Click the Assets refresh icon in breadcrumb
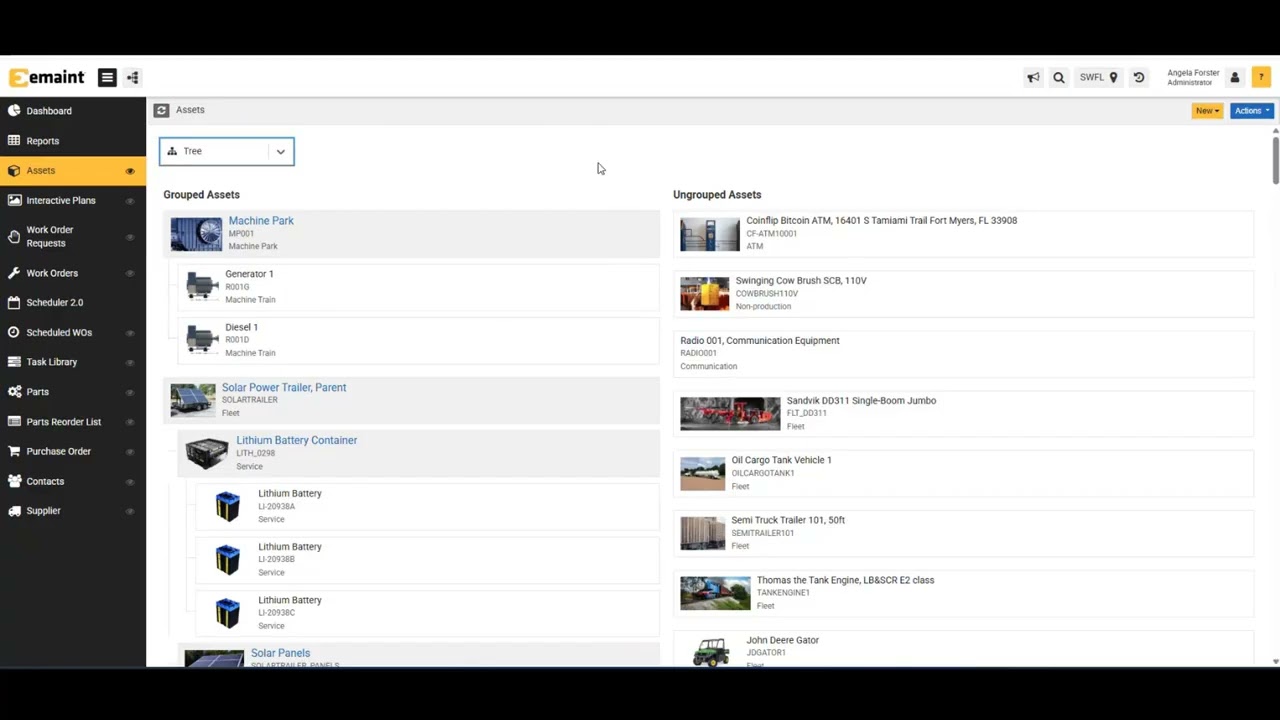 [161, 110]
